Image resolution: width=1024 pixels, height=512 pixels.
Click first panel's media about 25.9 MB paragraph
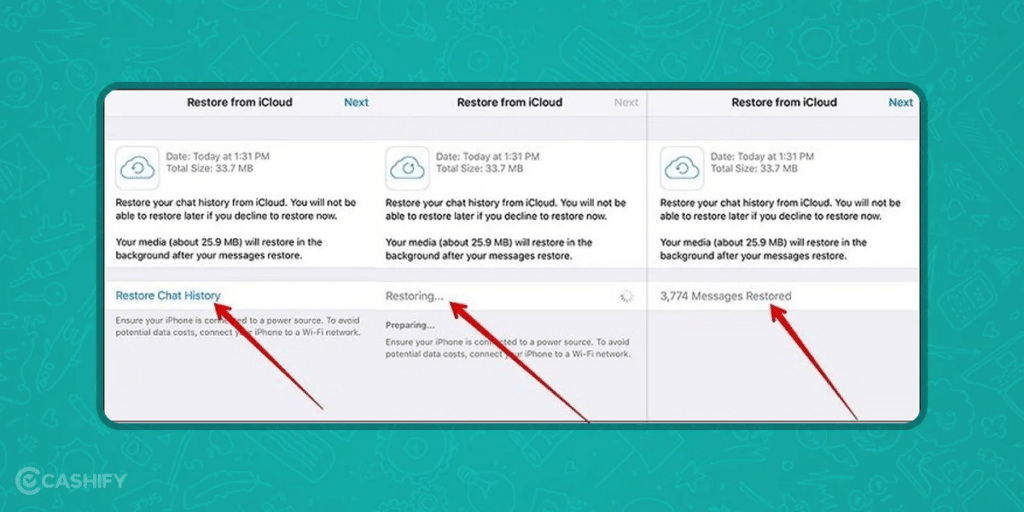[219, 249]
